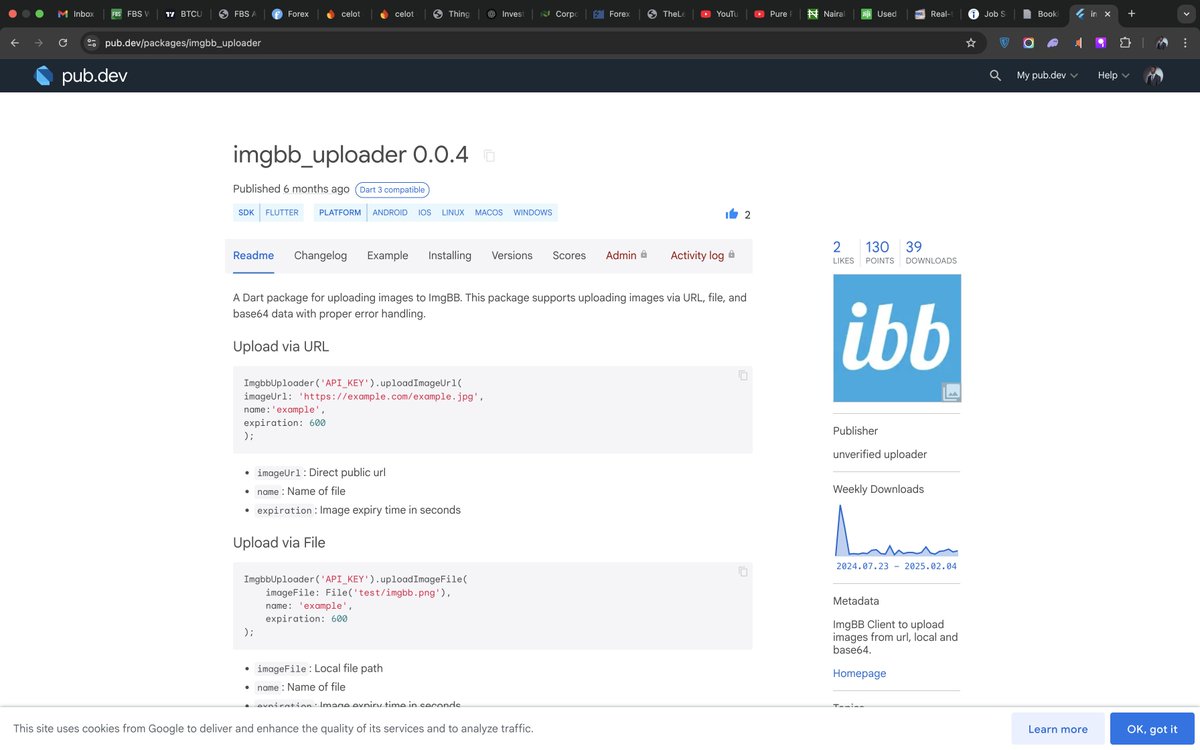Click the 130 POINTS score
The width and height of the screenshot is (1200, 750).
click(878, 252)
